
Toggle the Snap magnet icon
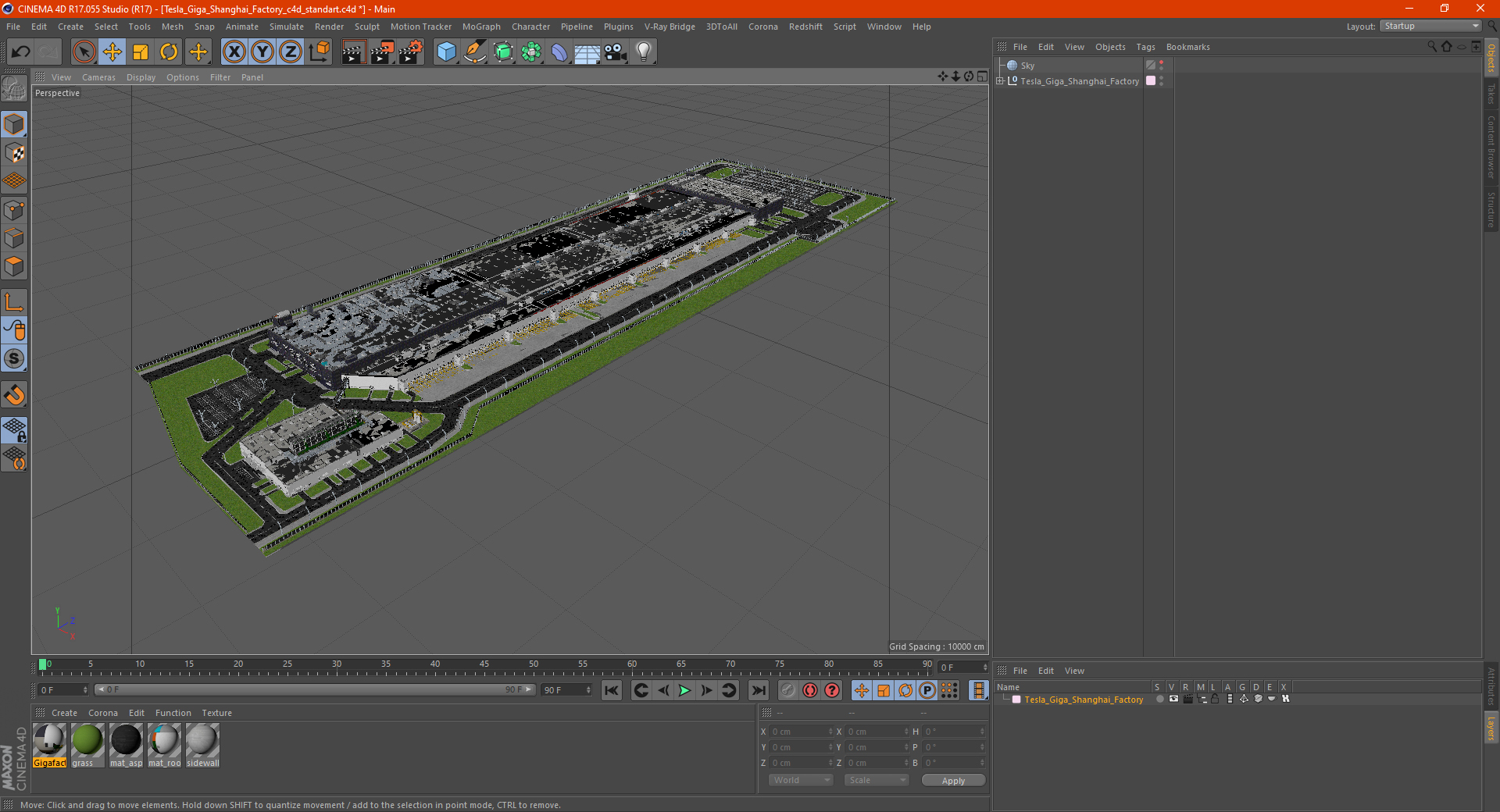(14, 394)
